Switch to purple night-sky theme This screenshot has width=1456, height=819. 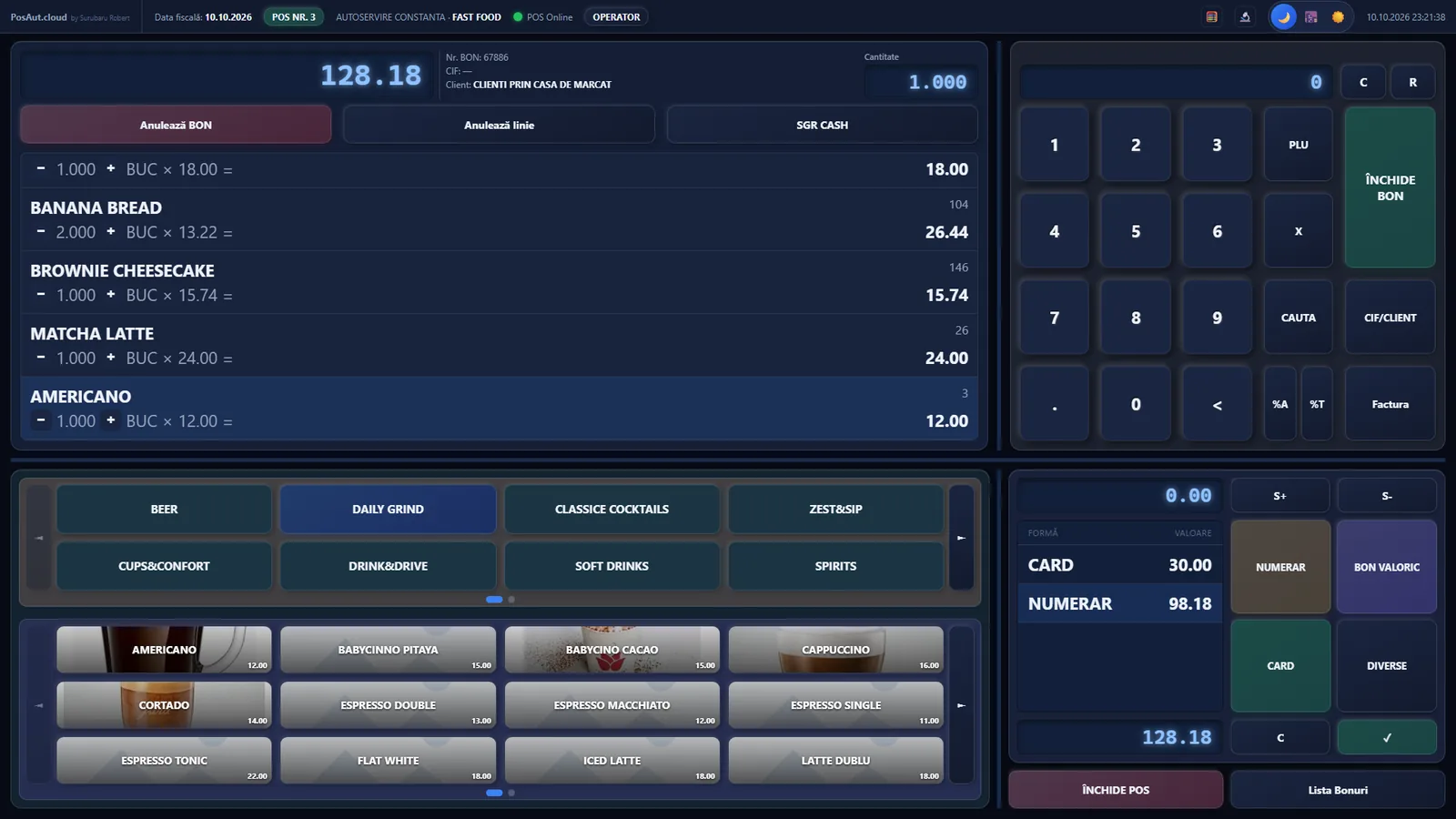[x=1311, y=17]
